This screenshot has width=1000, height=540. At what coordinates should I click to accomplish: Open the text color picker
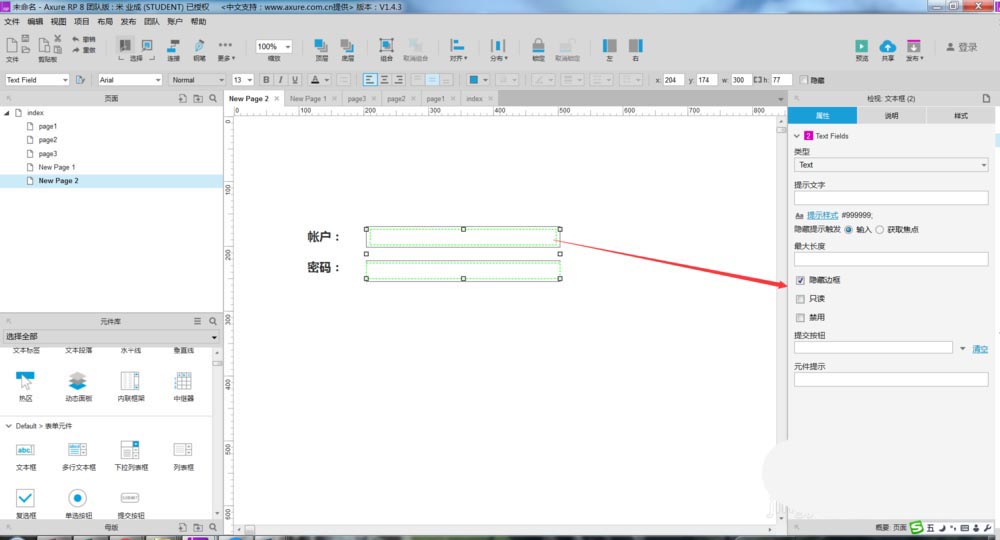click(x=319, y=80)
